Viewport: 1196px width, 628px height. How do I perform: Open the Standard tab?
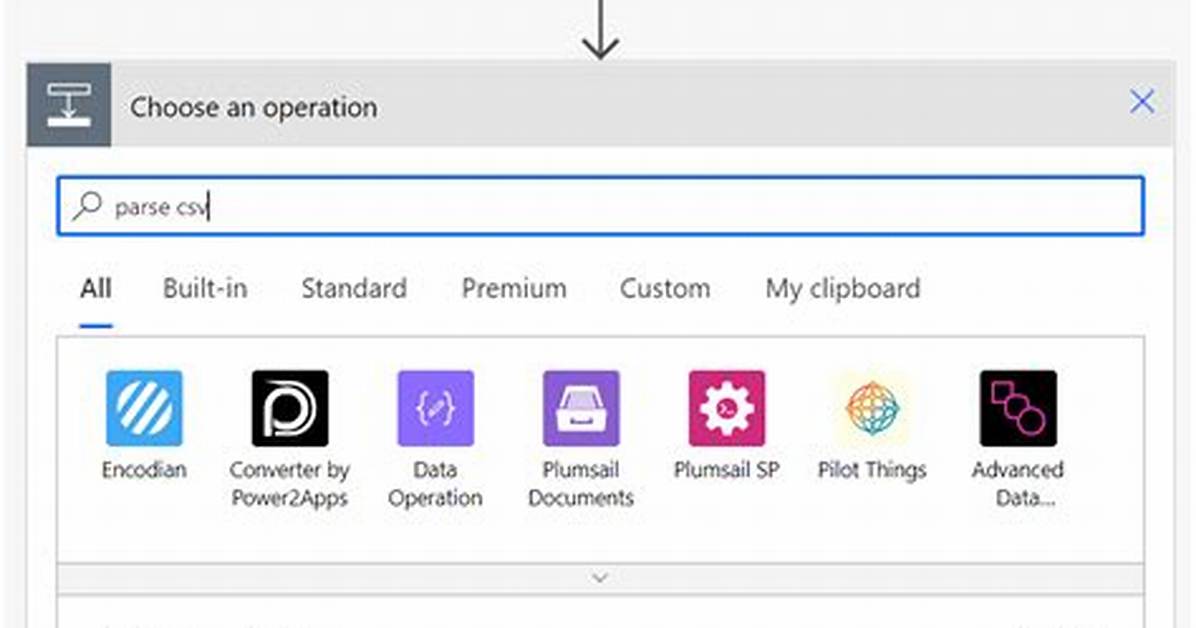click(354, 289)
